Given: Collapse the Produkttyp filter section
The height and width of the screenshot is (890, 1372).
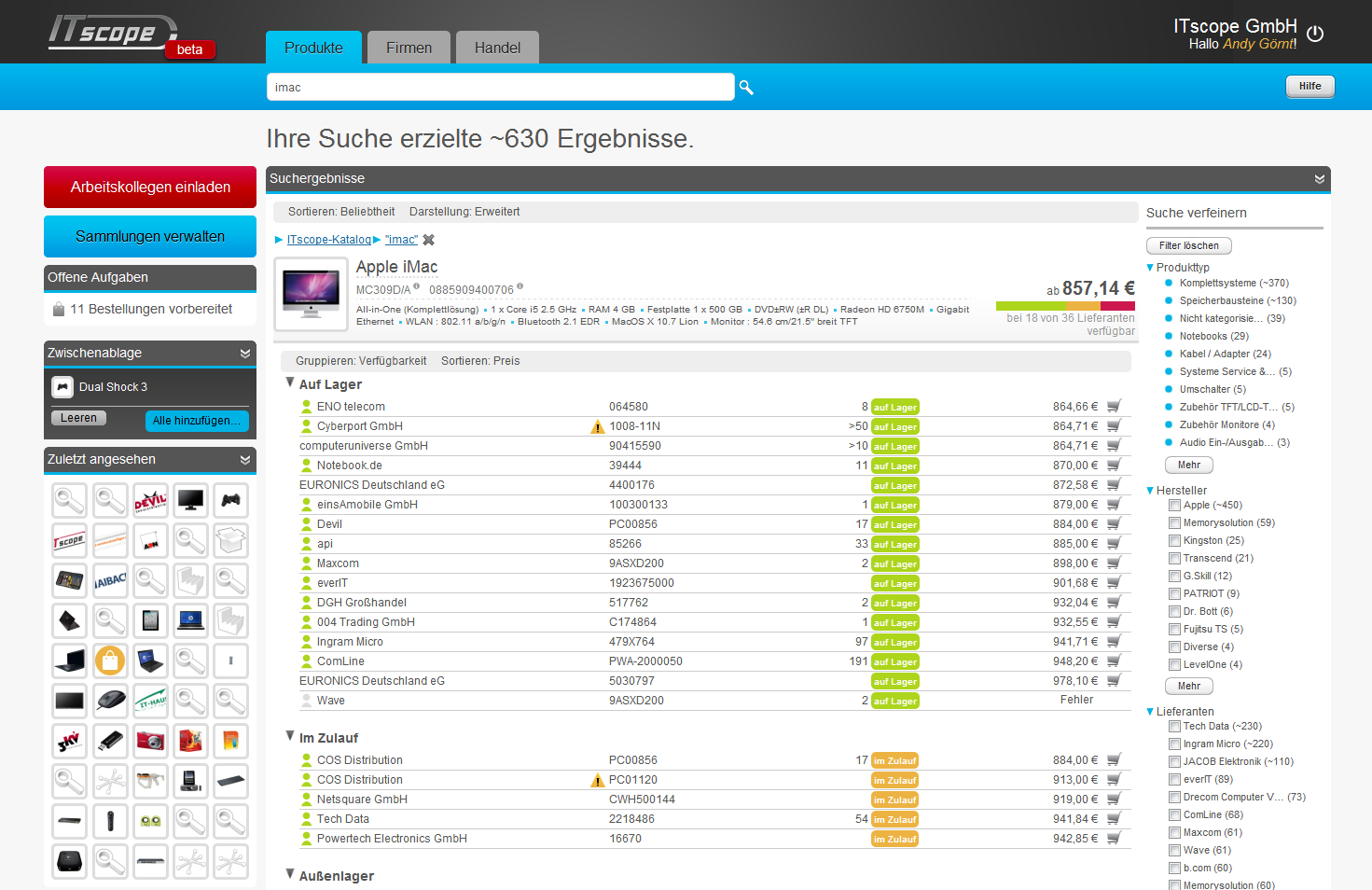Looking at the screenshot, I should [x=1150, y=268].
